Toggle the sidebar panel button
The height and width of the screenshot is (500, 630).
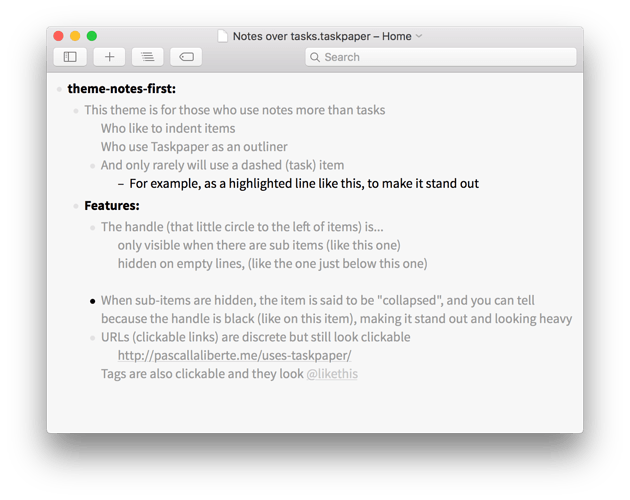(x=70, y=57)
